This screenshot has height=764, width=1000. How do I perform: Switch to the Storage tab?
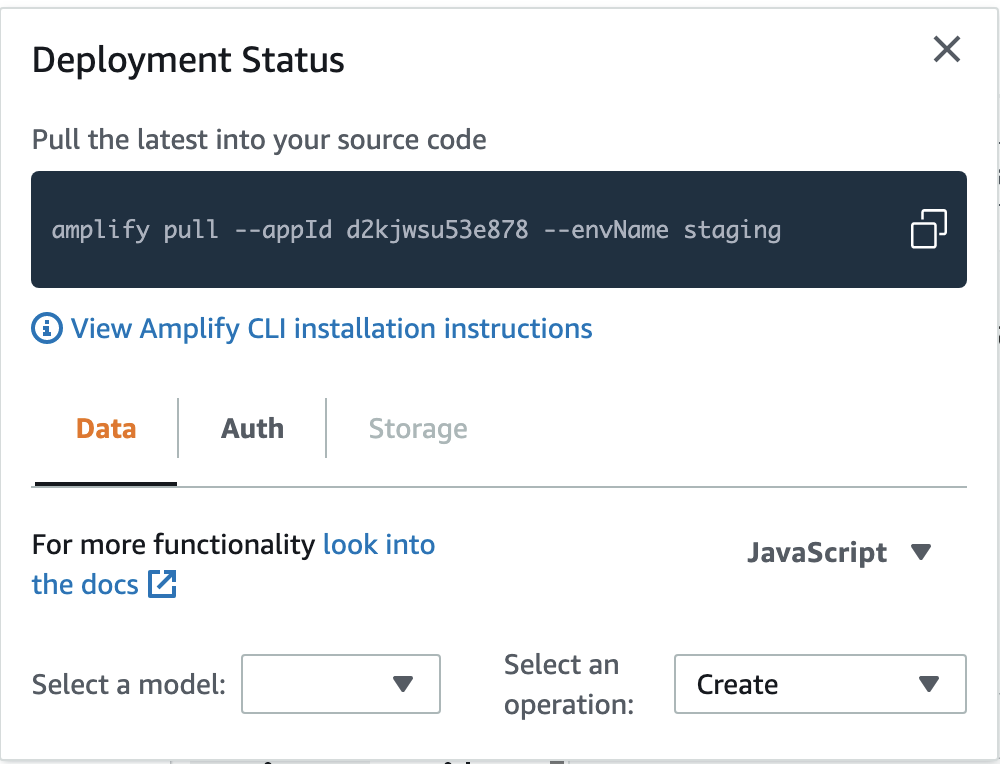(x=418, y=429)
